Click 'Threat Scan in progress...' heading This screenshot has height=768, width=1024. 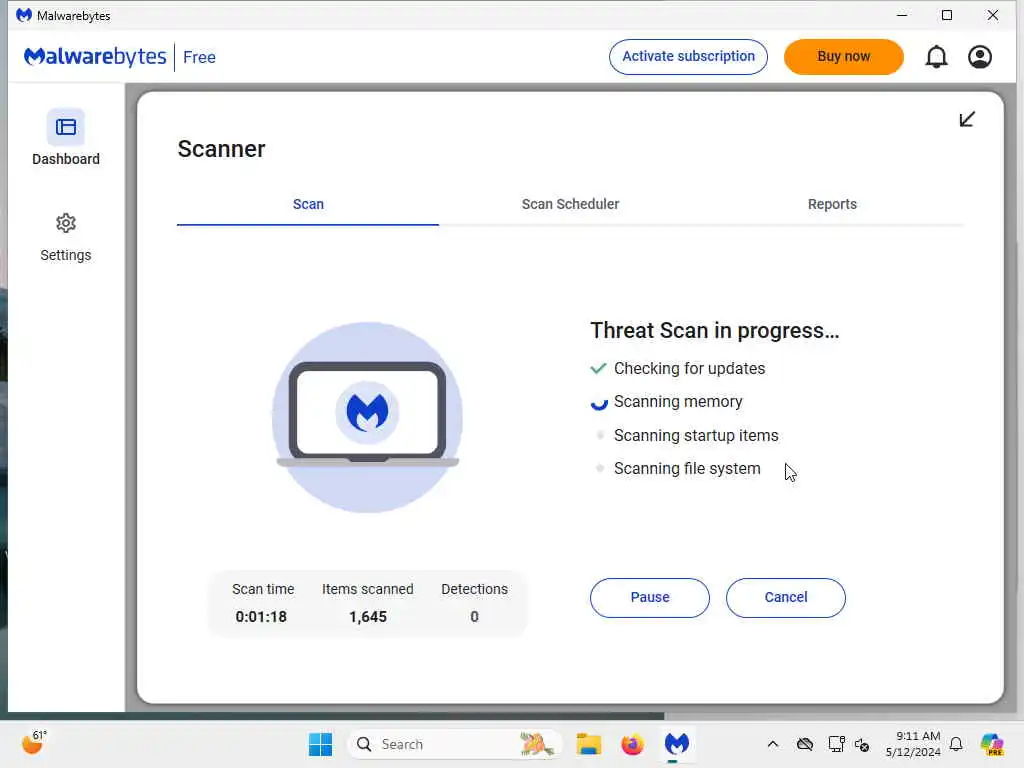pyautogui.click(x=714, y=330)
